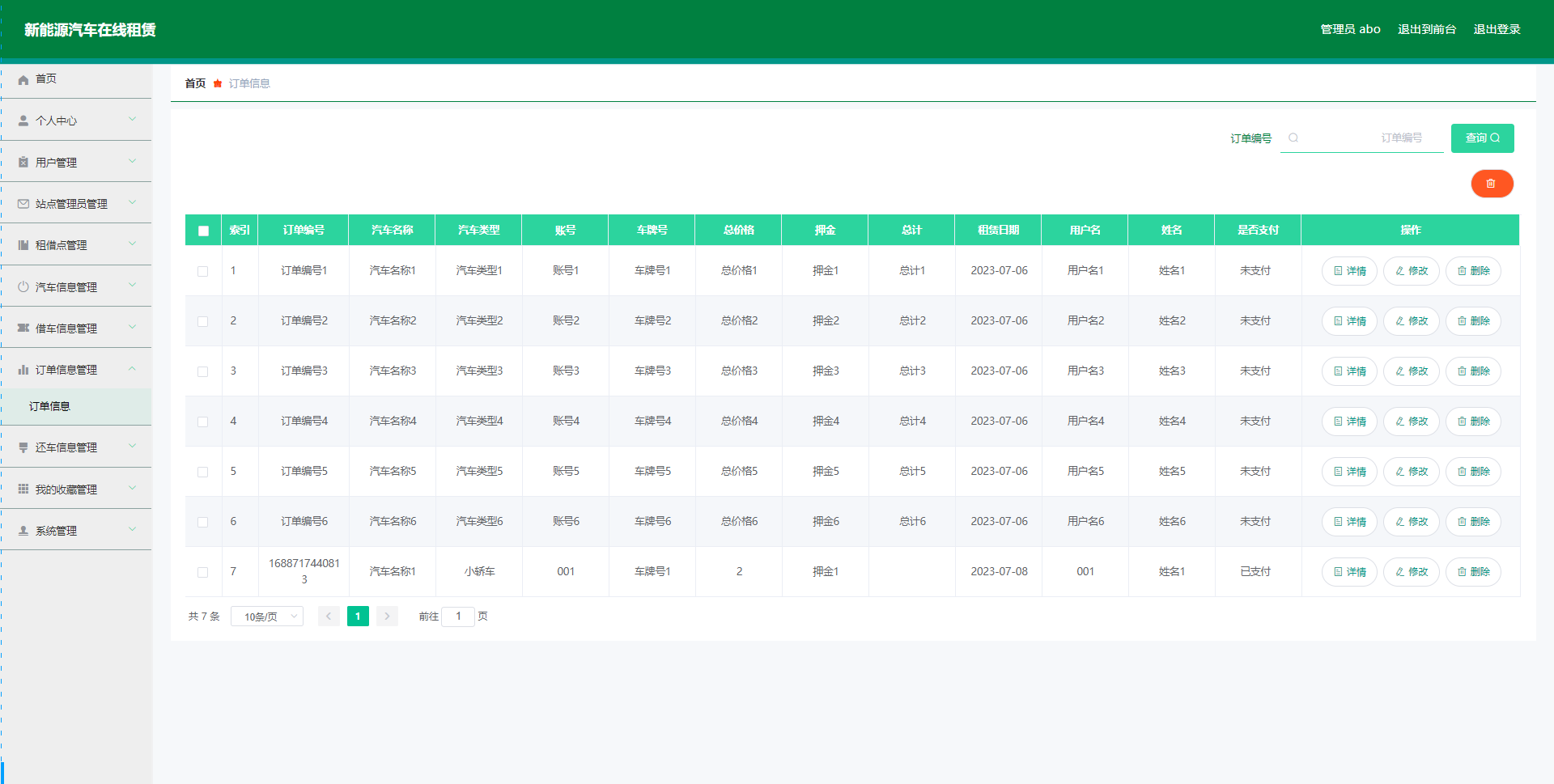Click the icon beside 租借点管理
This screenshot has width=1554, height=784.
pos(23,245)
